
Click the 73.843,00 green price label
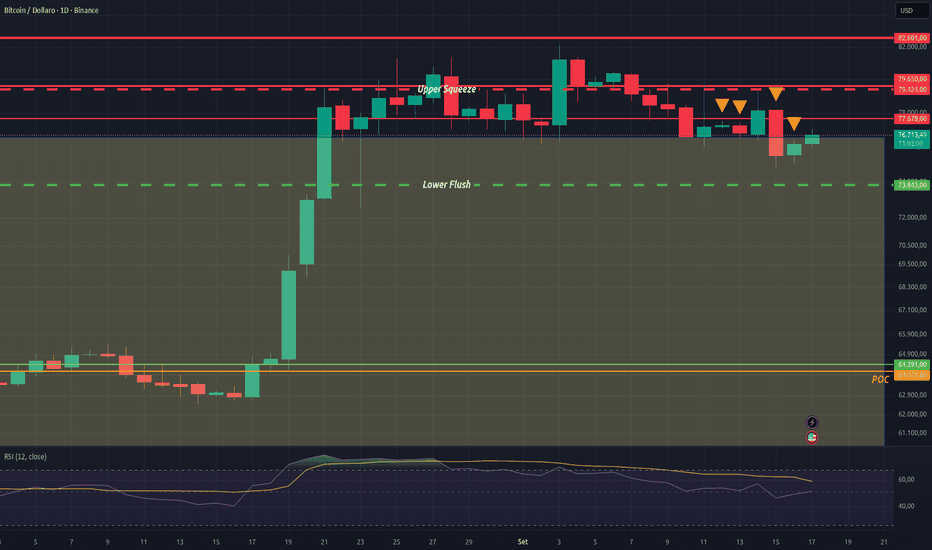click(912, 185)
